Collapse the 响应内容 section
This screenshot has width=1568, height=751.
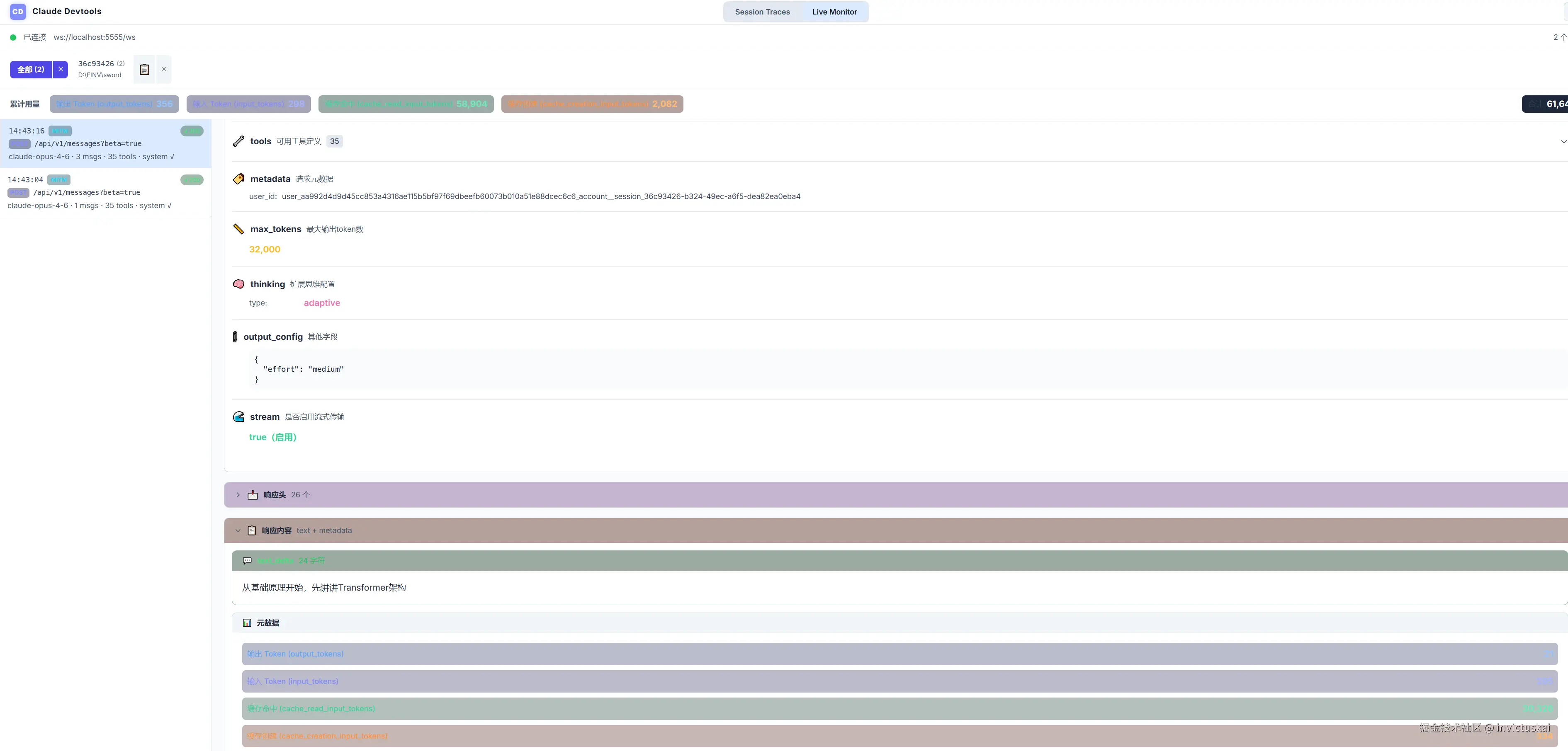[238, 531]
